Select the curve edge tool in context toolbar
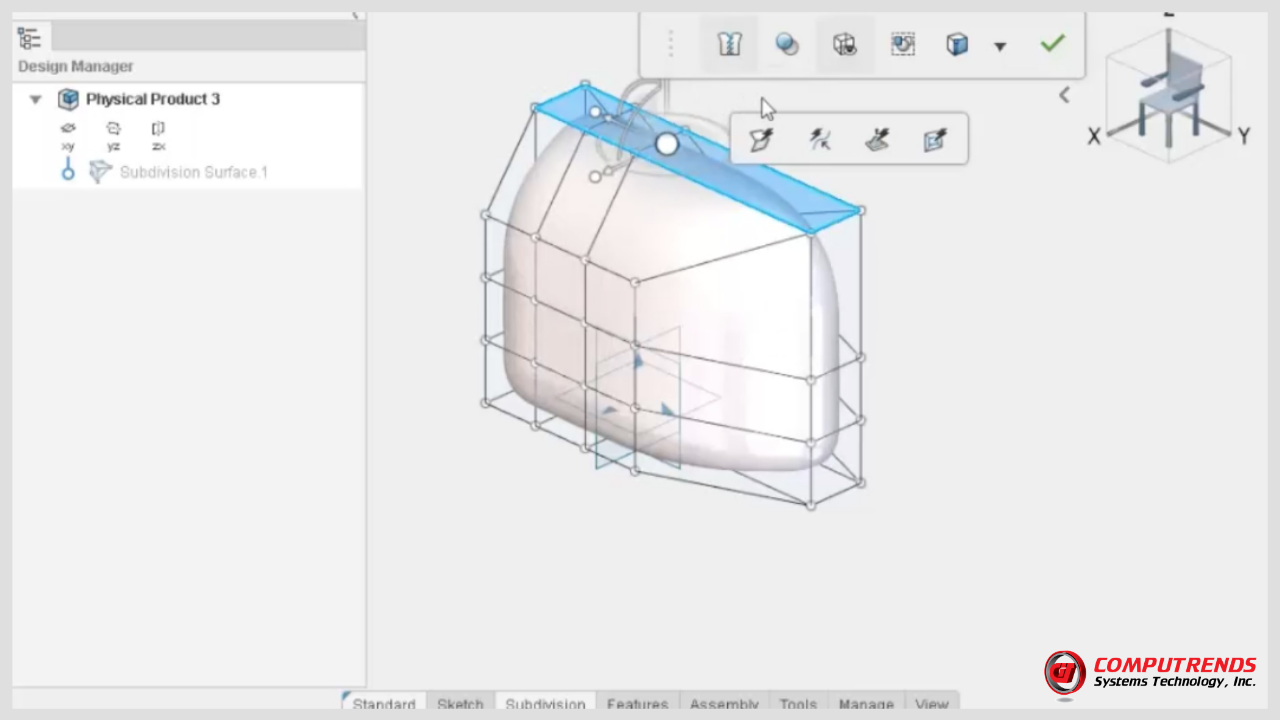This screenshot has height=720, width=1280. point(820,140)
